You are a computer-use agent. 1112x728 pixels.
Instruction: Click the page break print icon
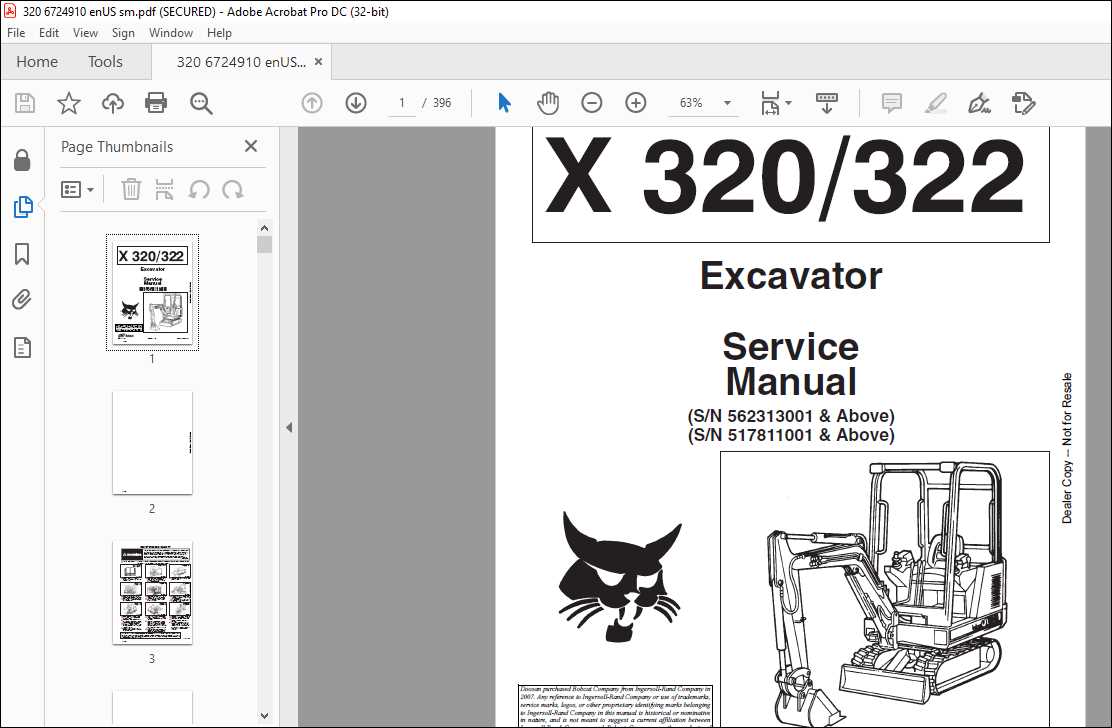pos(165,189)
